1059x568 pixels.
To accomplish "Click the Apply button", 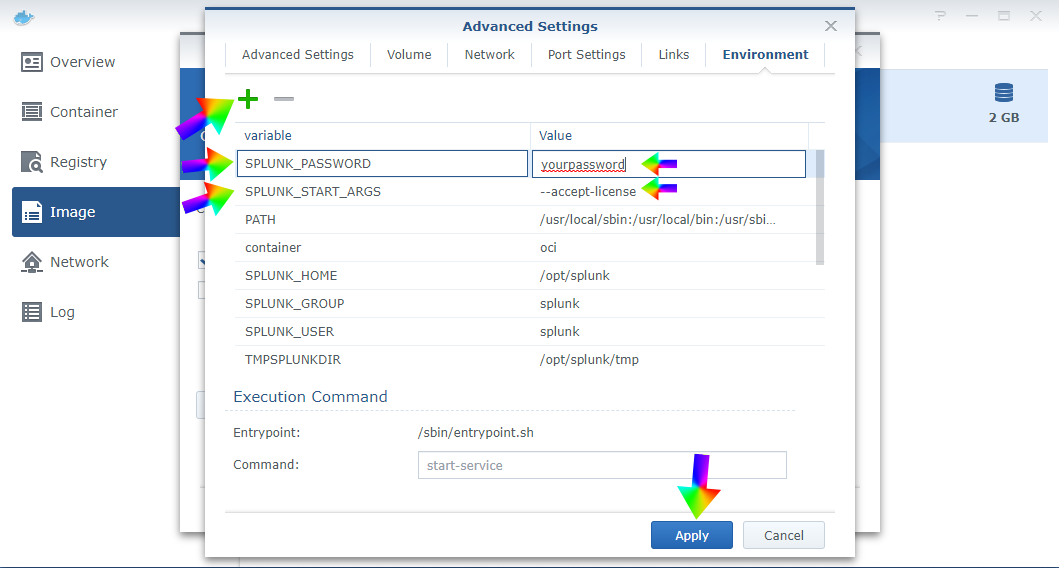I will pyautogui.click(x=692, y=535).
